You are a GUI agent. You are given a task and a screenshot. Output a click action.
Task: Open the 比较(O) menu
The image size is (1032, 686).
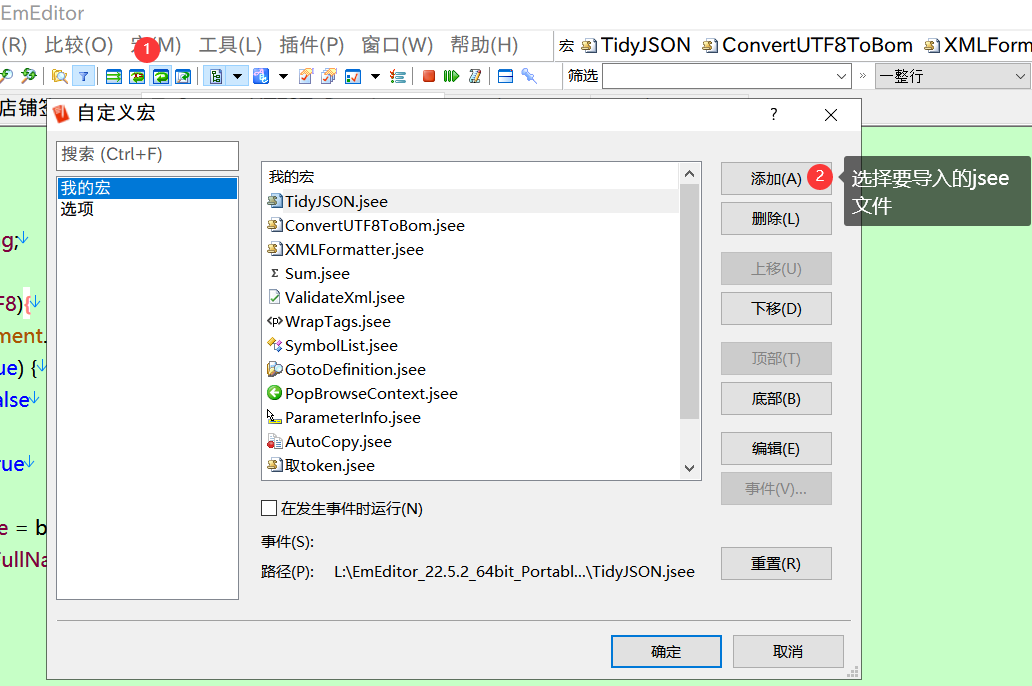tap(79, 45)
